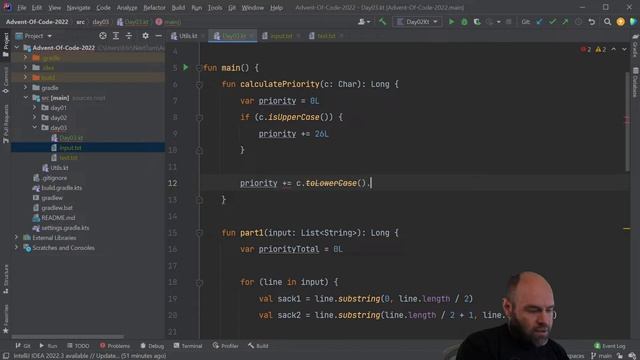Jump to next highlighted error arrow down
This screenshot has height=360, width=640.
[x=624, y=49]
